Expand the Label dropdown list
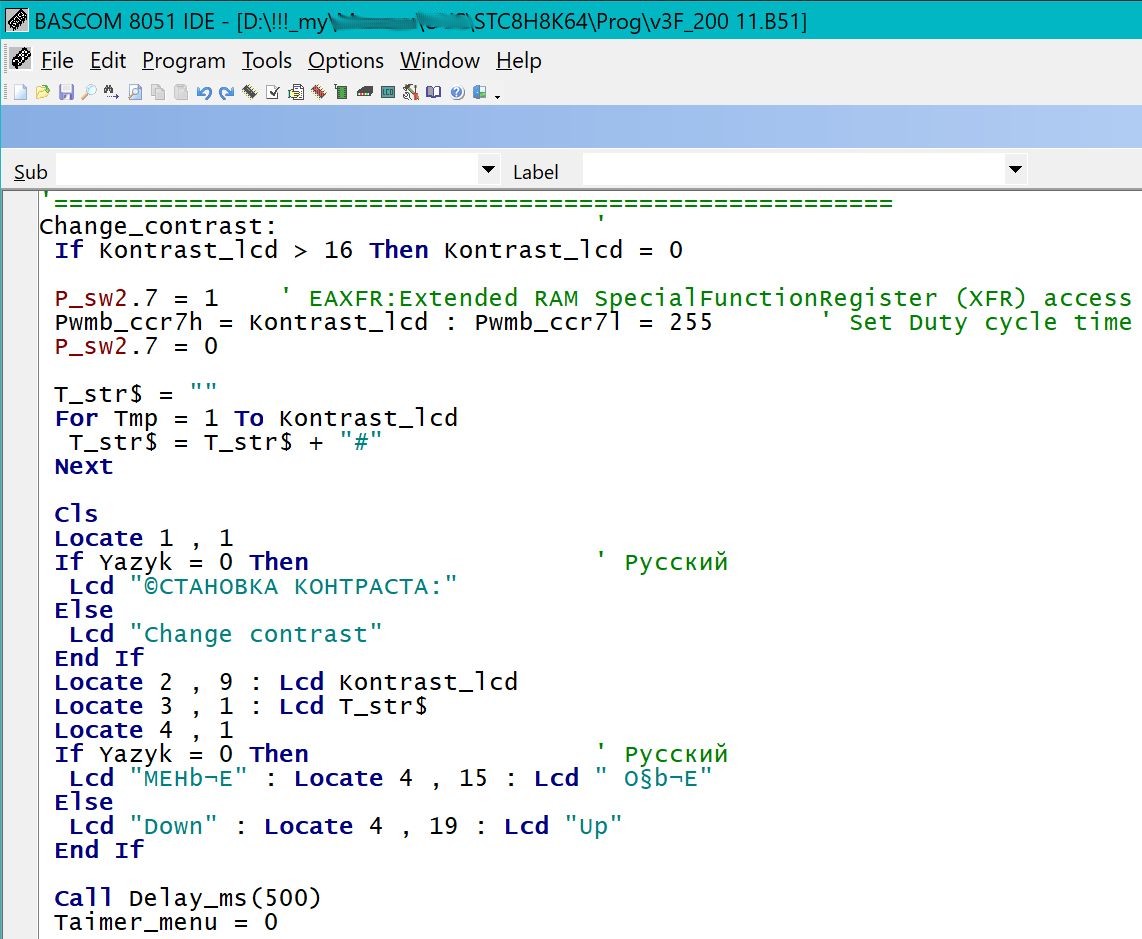1142x939 pixels. pyautogui.click(x=1015, y=170)
